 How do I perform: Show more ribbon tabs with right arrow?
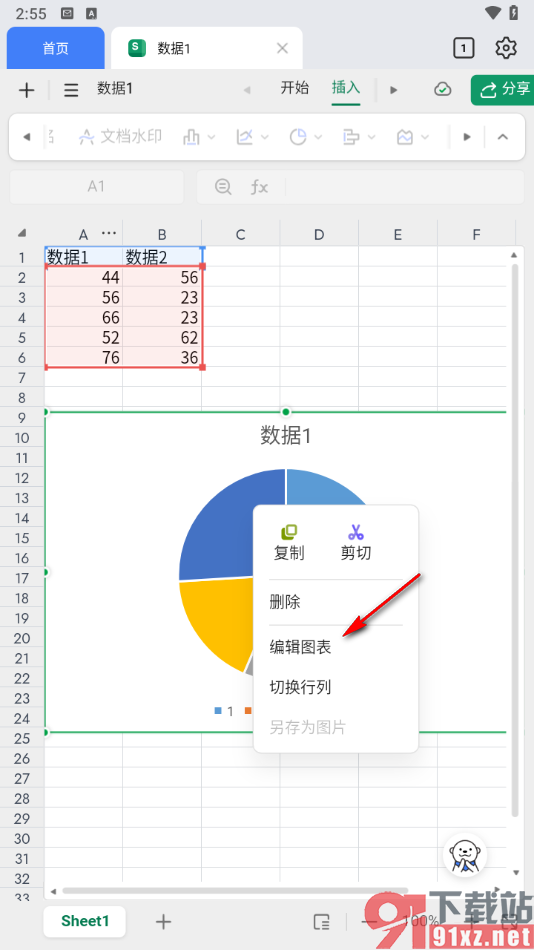tap(394, 90)
